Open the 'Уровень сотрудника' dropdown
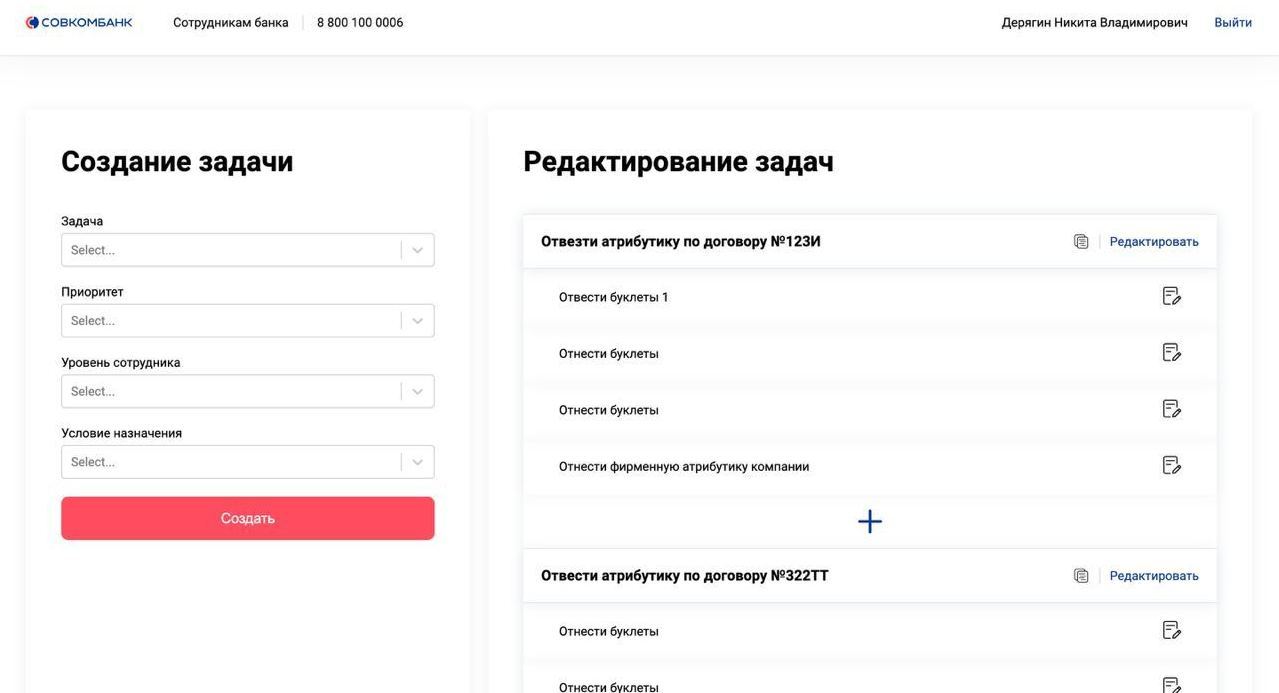This screenshot has height=693, width=1279. (x=247, y=391)
